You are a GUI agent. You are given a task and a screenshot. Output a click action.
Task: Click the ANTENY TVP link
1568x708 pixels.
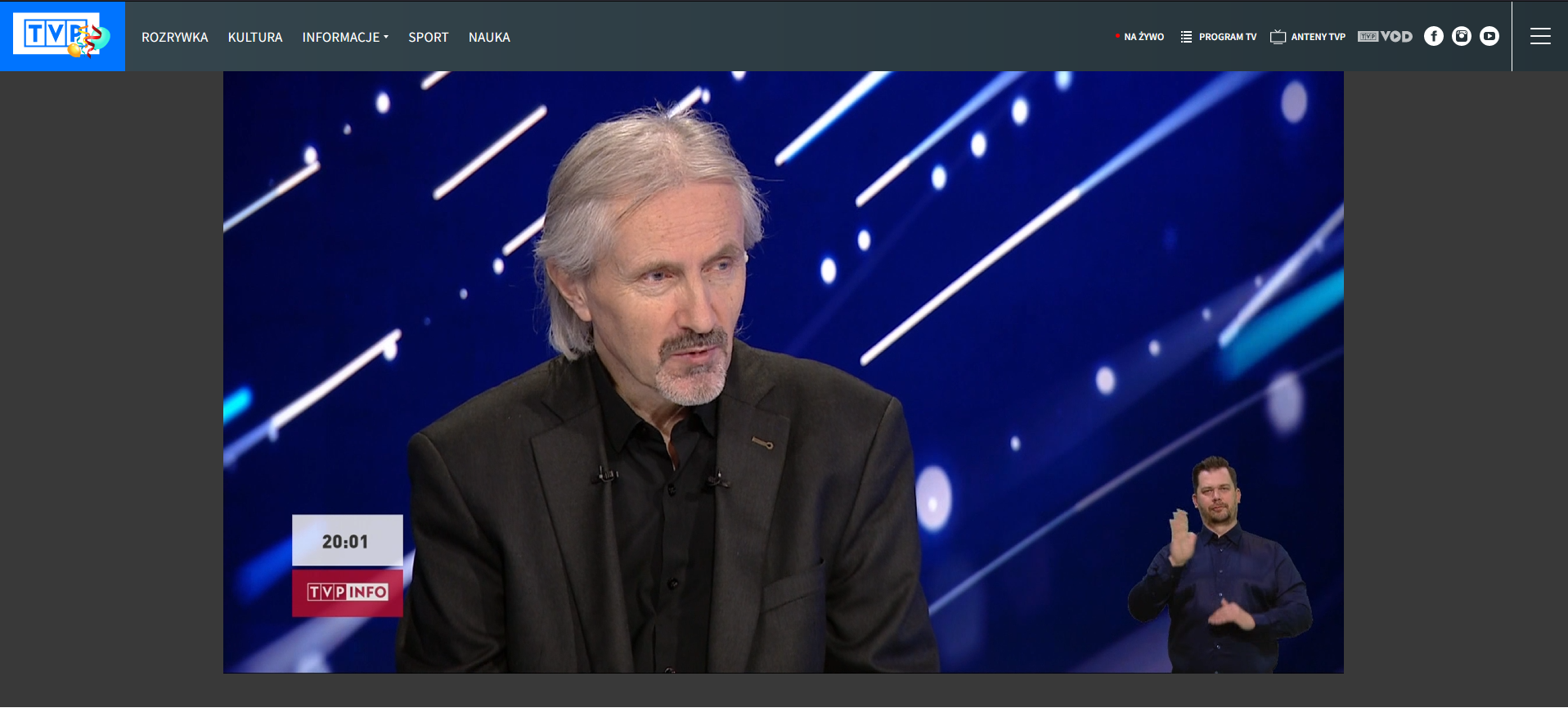coord(1318,37)
